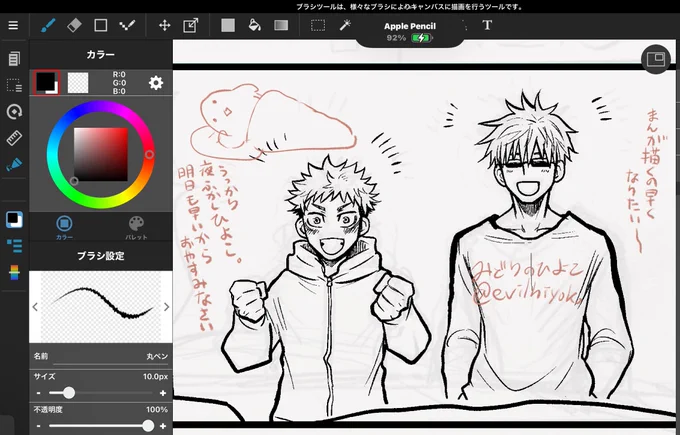Screen dimensions: 680x435
Task: Select the Gradient tool
Action: point(281,26)
